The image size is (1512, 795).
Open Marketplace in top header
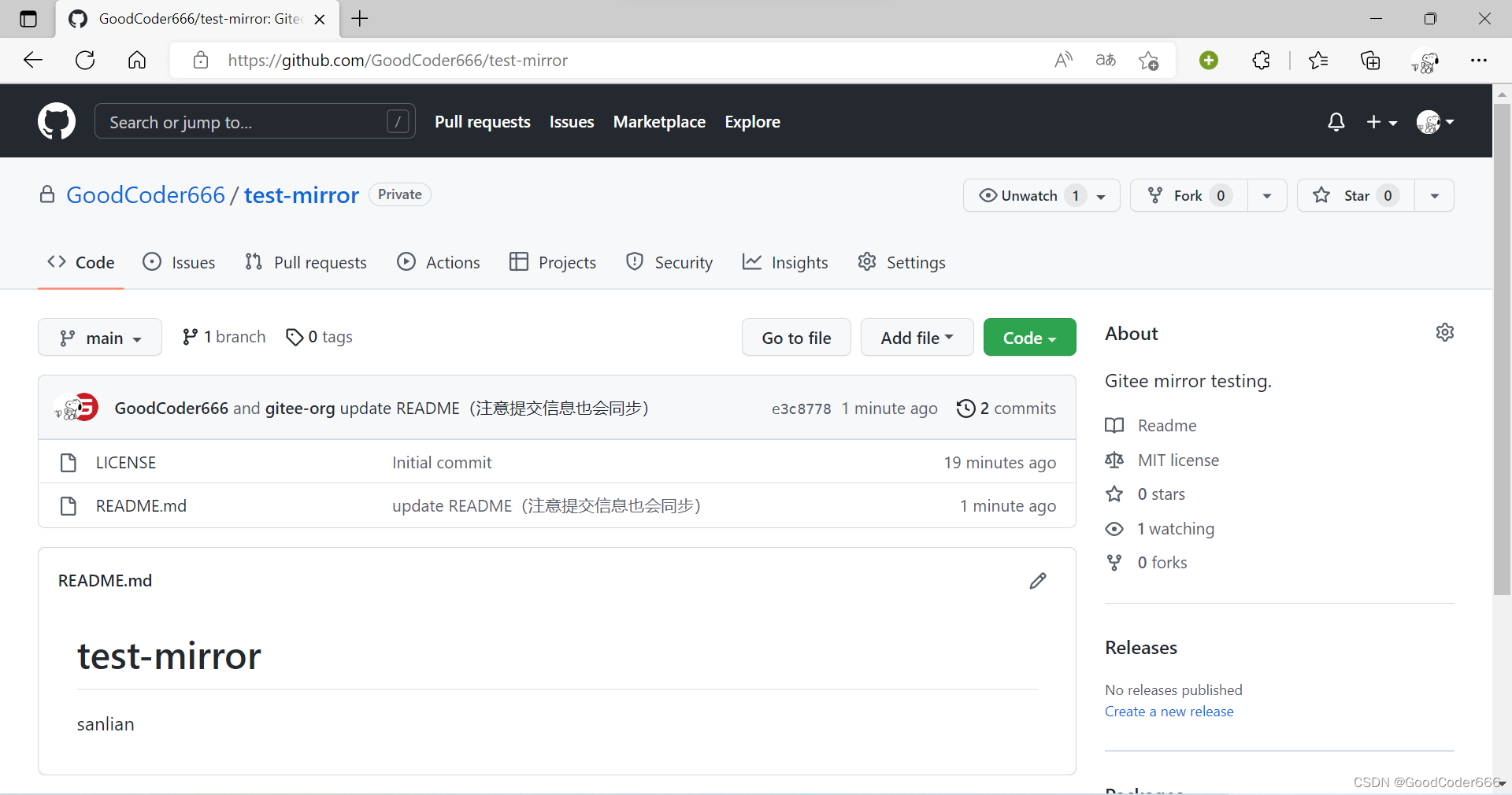[x=659, y=122]
